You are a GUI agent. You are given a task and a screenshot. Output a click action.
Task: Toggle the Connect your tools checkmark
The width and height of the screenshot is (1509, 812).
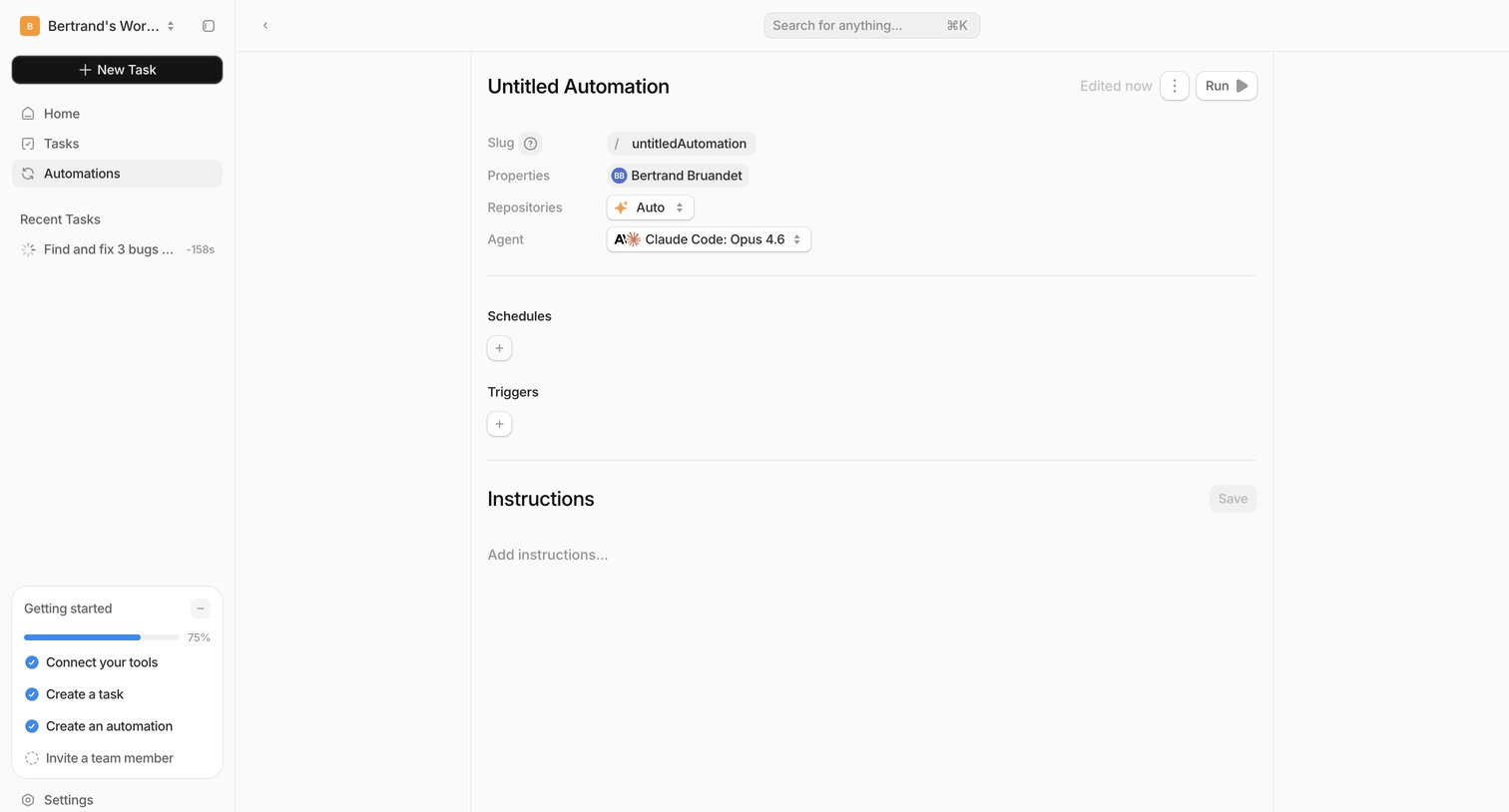coord(32,662)
